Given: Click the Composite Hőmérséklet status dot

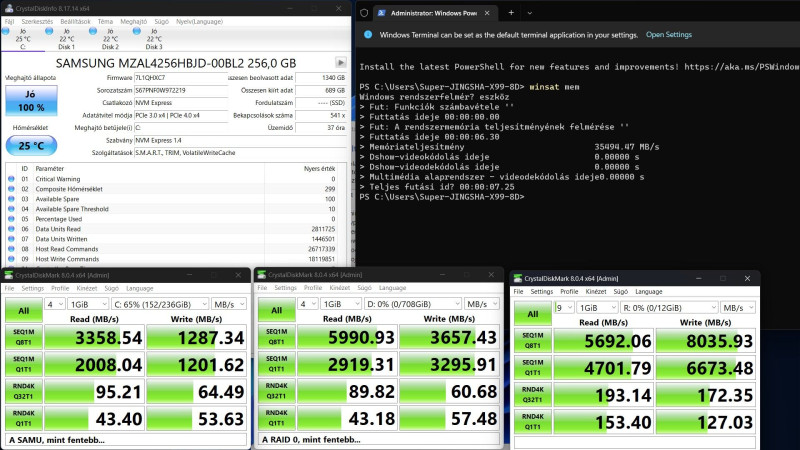Looking at the screenshot, I should point(11,189).
